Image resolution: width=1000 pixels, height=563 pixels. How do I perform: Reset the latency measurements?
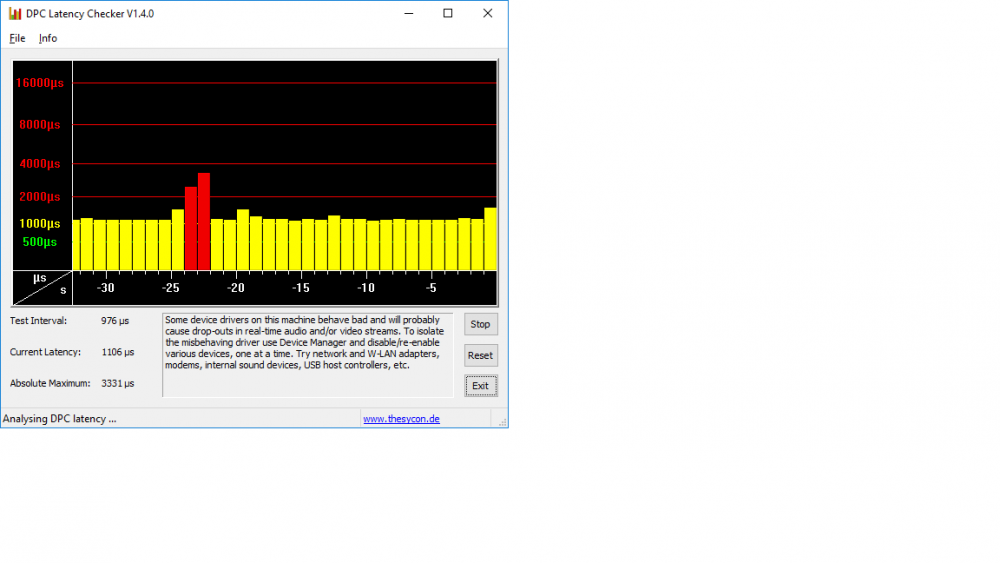pos(480,356)
